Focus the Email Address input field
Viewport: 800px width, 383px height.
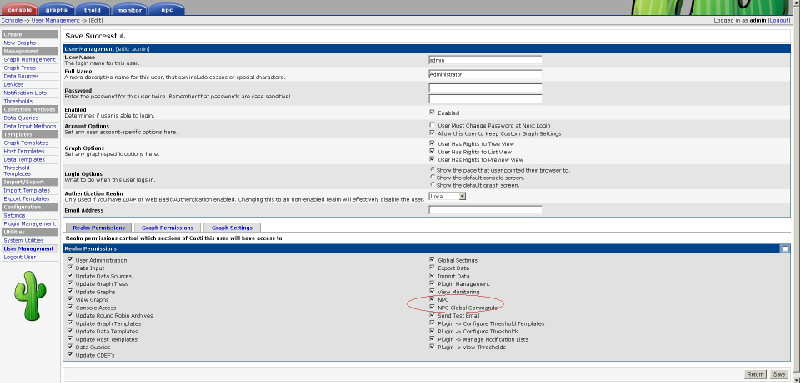485,210
